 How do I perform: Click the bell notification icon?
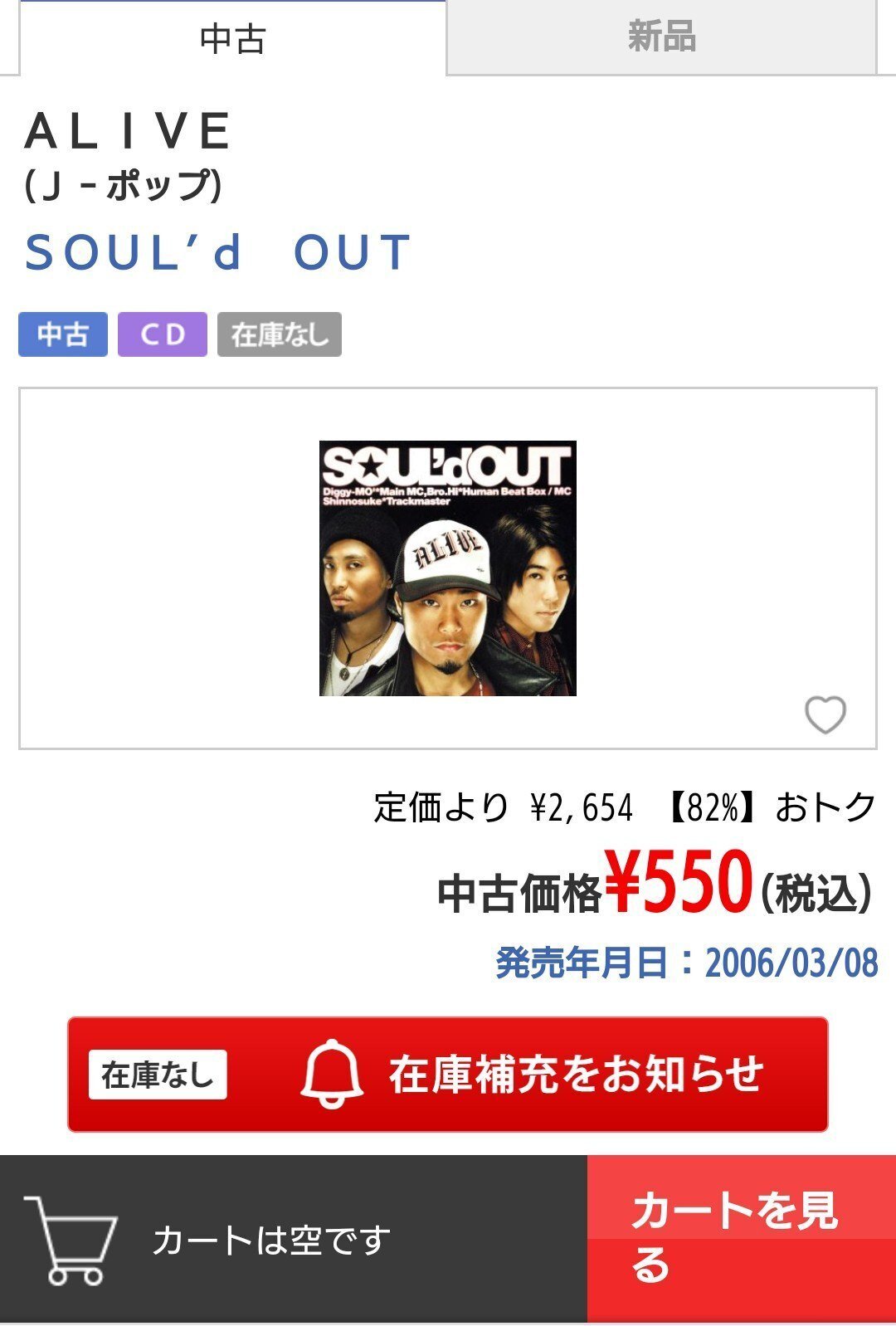pos(332,1074)
